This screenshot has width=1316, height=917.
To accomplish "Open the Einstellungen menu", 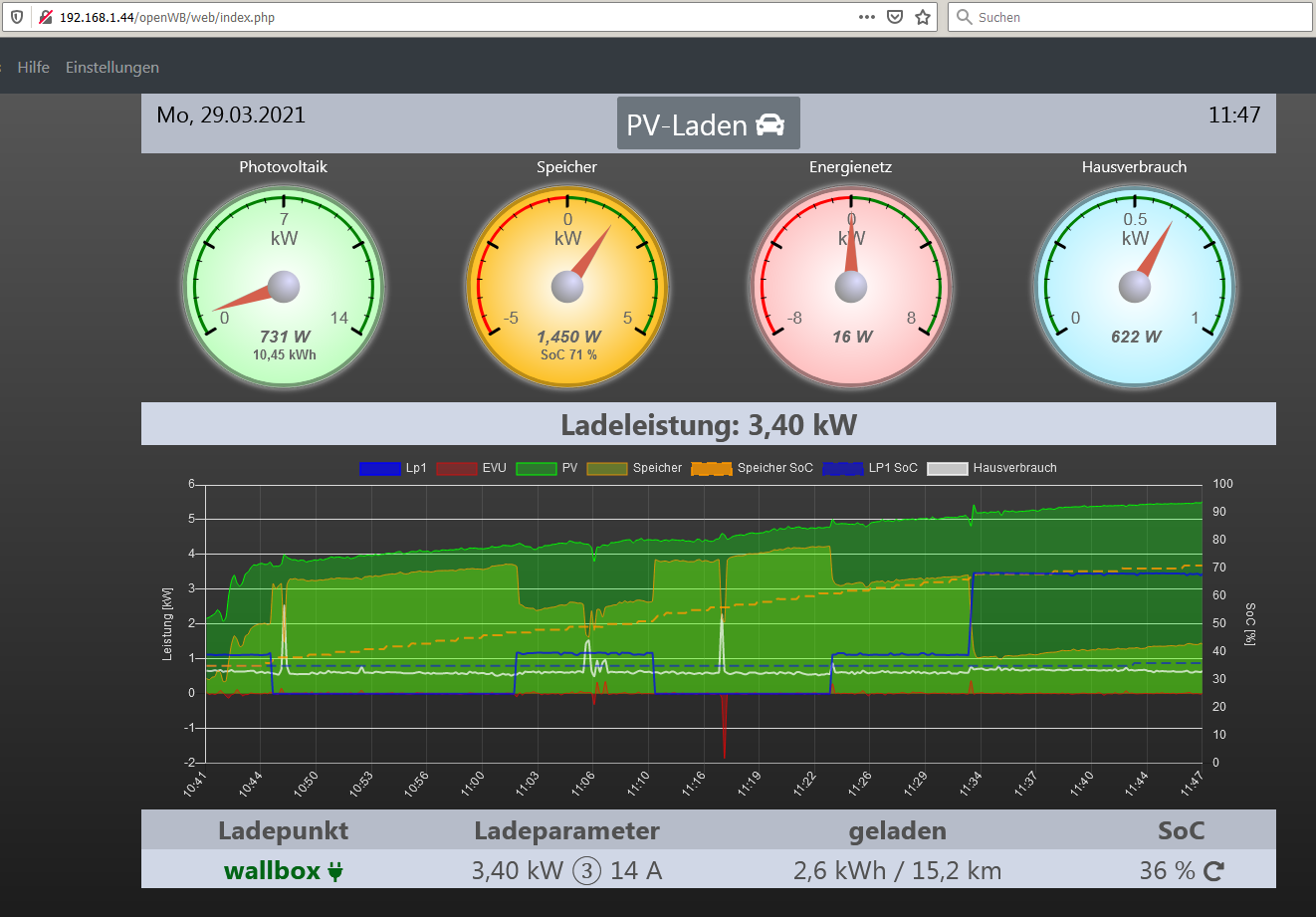I will point(112,68).
